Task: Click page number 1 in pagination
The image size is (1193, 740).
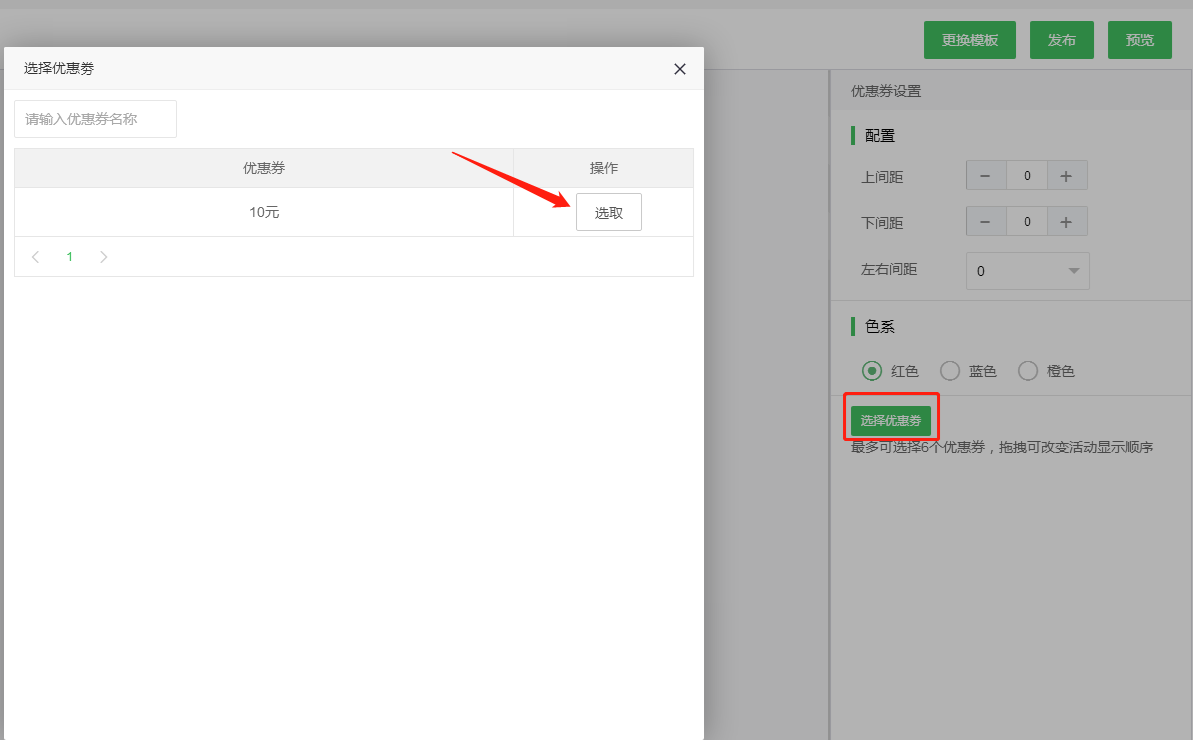Action: click(x=69, y=257)
